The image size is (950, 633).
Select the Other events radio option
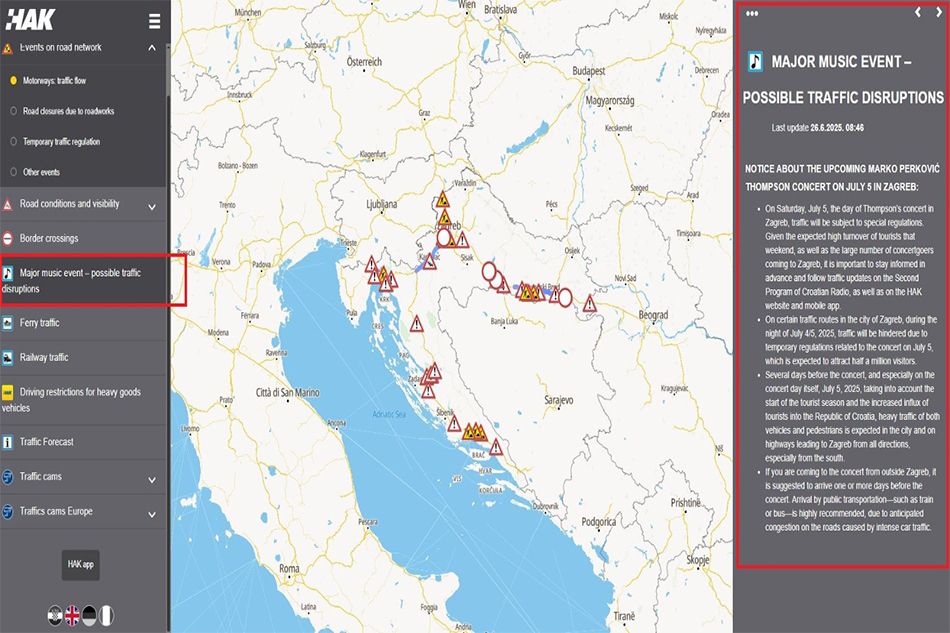tap(13, 172)
